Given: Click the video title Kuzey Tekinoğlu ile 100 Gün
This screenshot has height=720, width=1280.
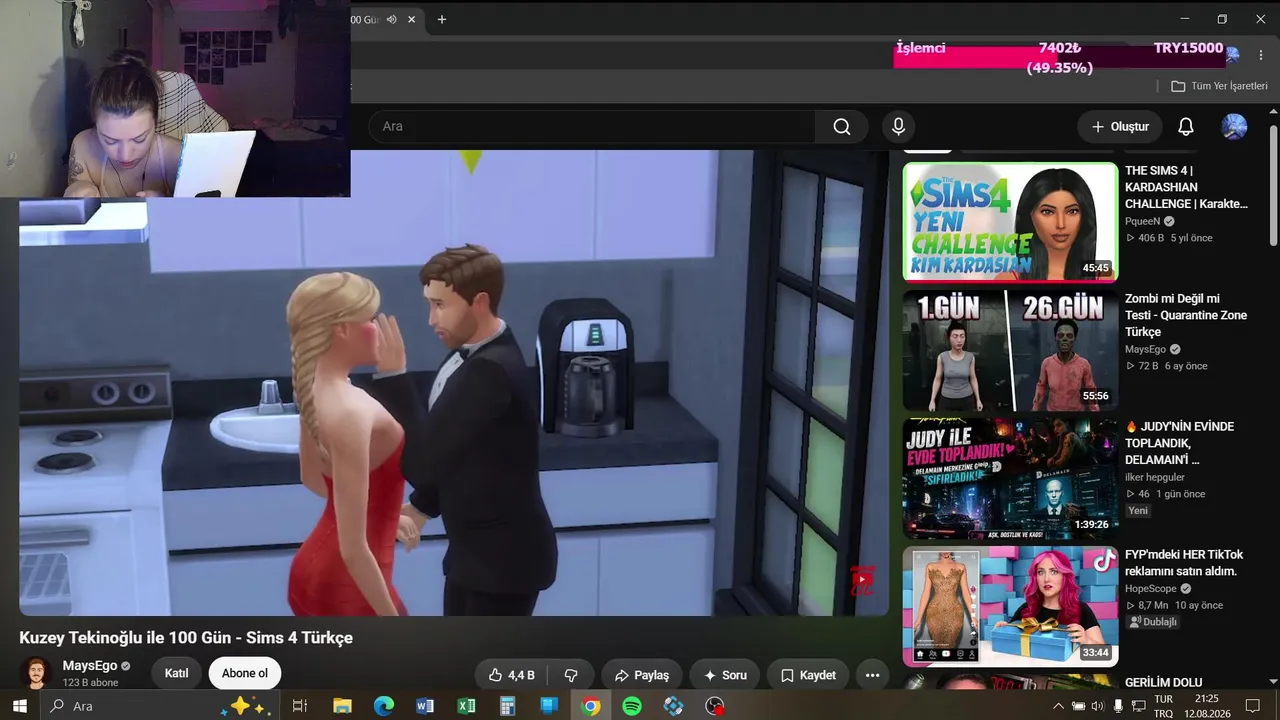Looking at the screenshot, I should 186,638.
